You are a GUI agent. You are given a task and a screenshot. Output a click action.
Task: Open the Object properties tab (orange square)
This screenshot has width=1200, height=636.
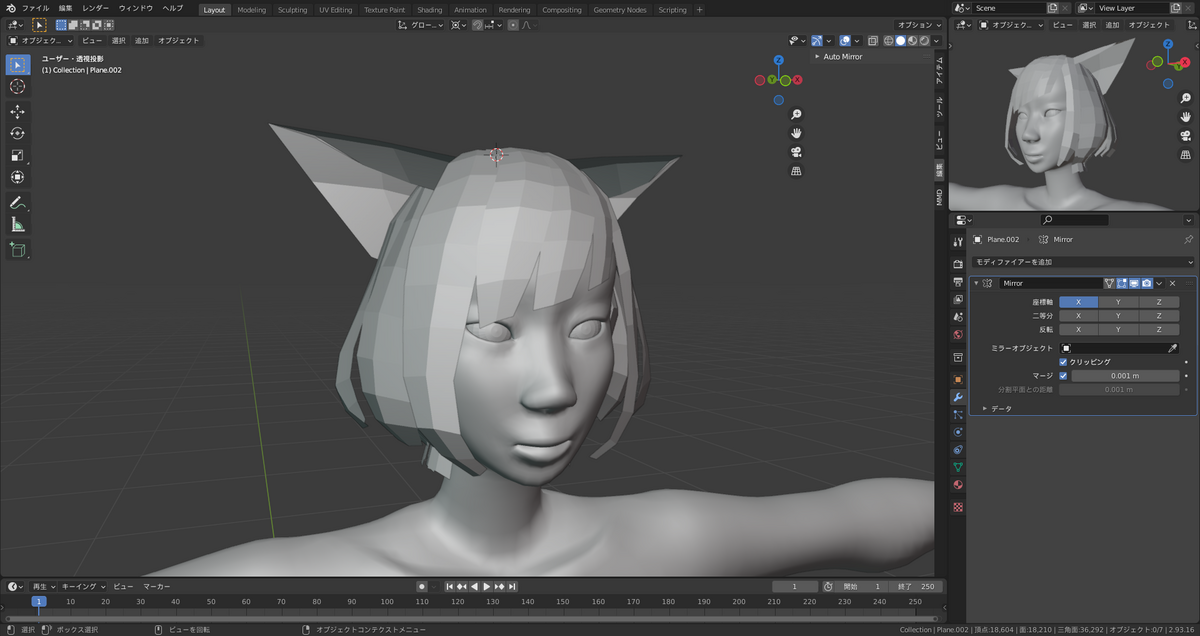958,380
